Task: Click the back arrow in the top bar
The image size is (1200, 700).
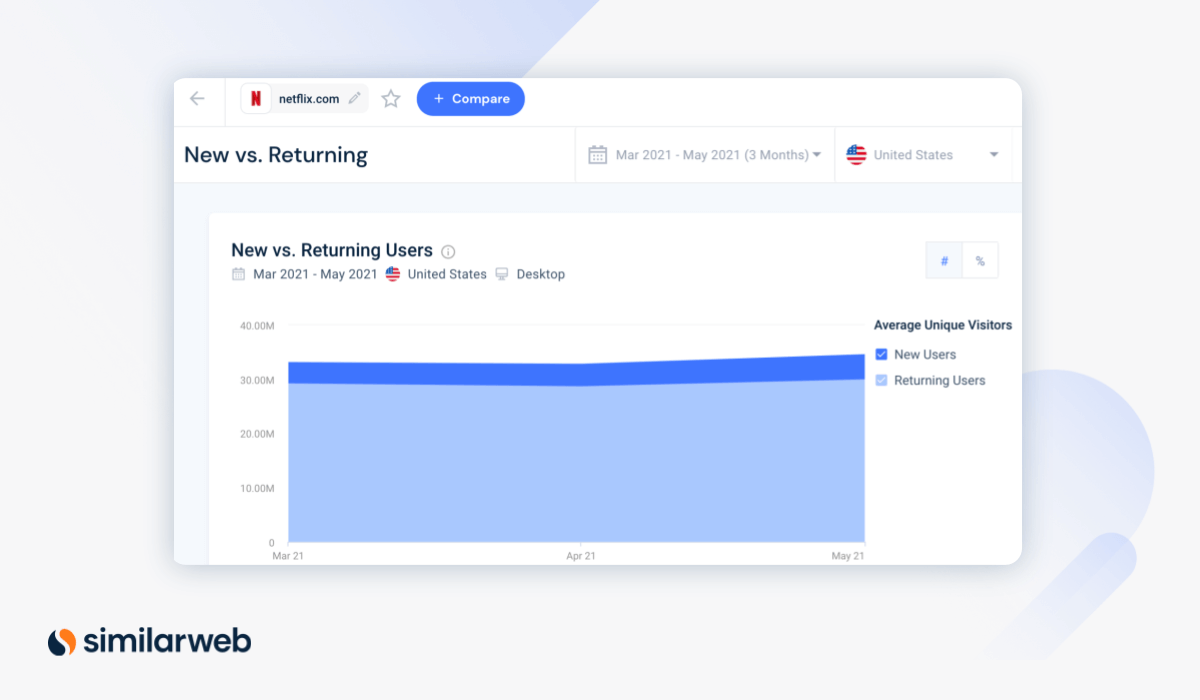Action: (x=197, y=98)
